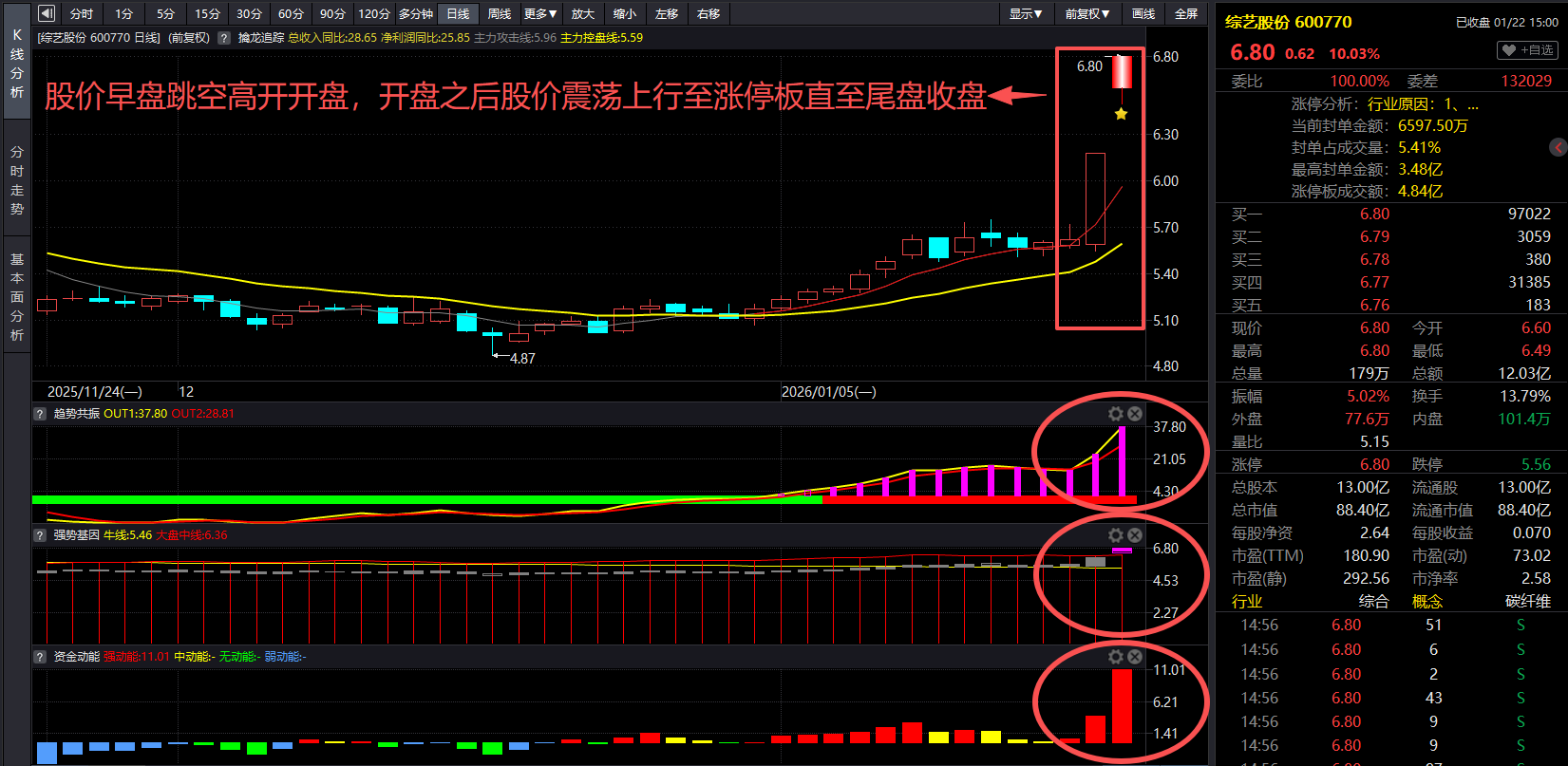Open help icon for 趋势共振 indicator

point(40,414)
